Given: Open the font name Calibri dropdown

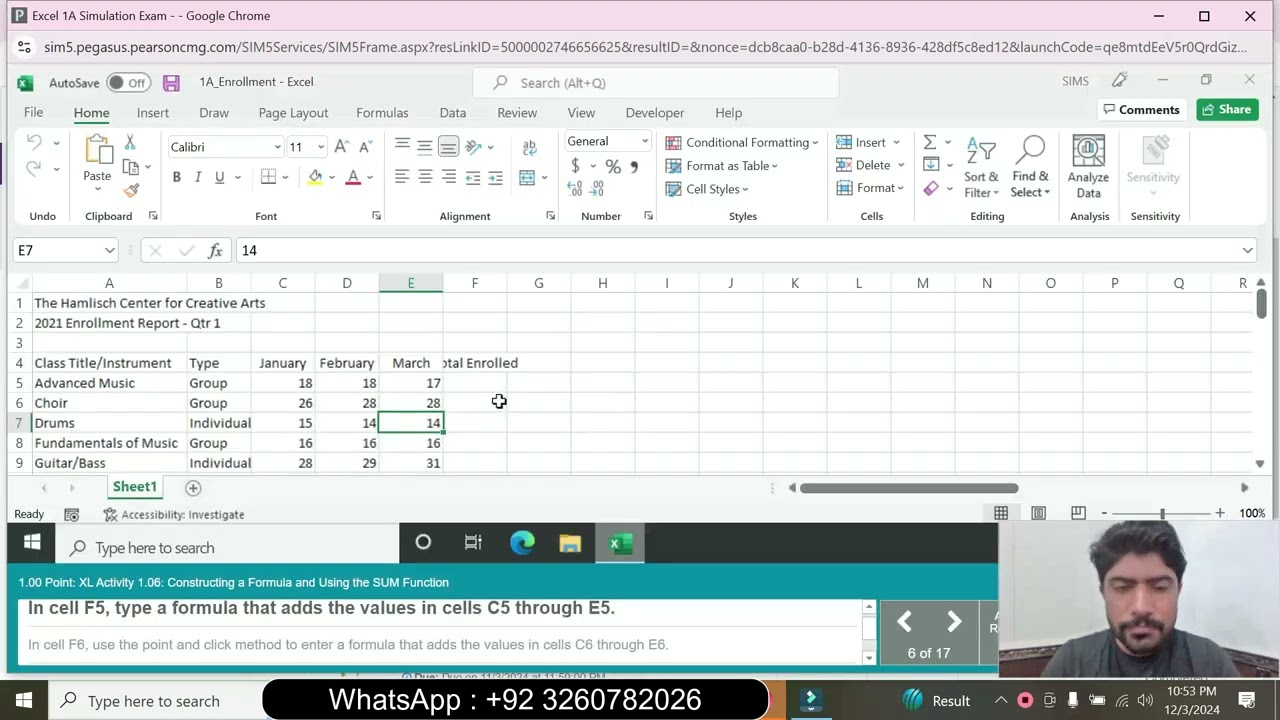Looking at the screenshot, I should (277, 147).
